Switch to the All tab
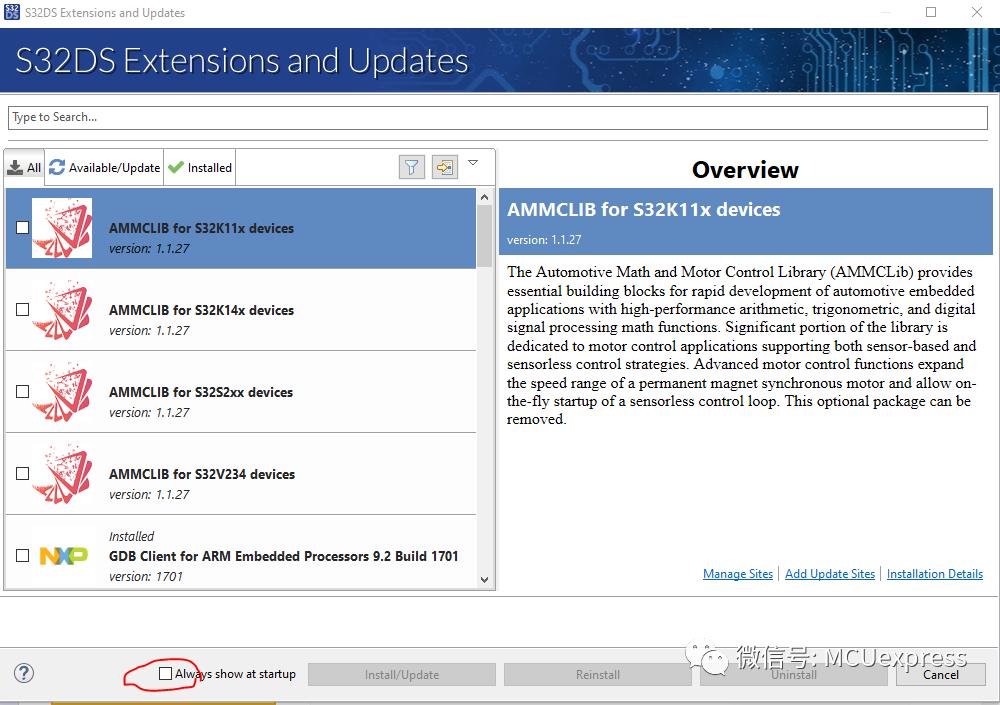 tap(24, 168)
